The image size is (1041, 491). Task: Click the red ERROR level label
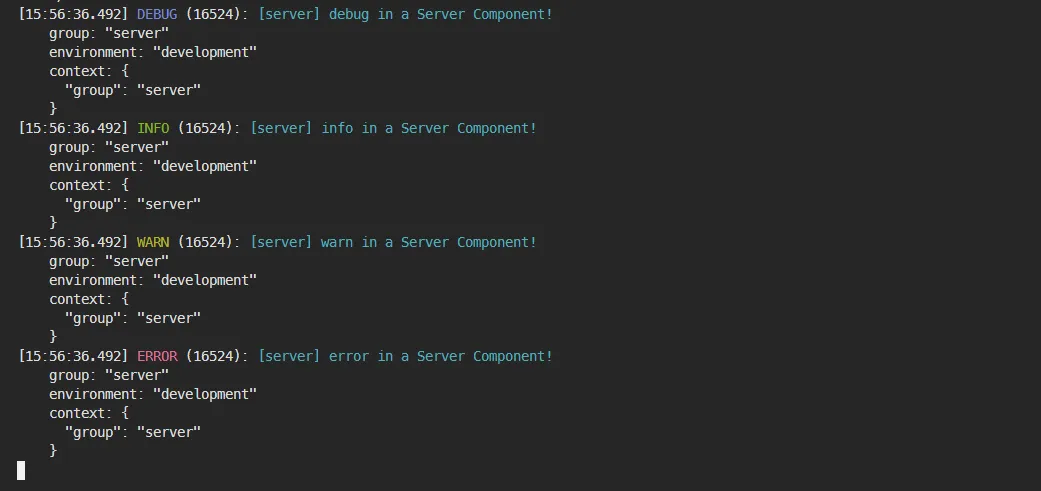pyautogui.click(x=157, y=356)
